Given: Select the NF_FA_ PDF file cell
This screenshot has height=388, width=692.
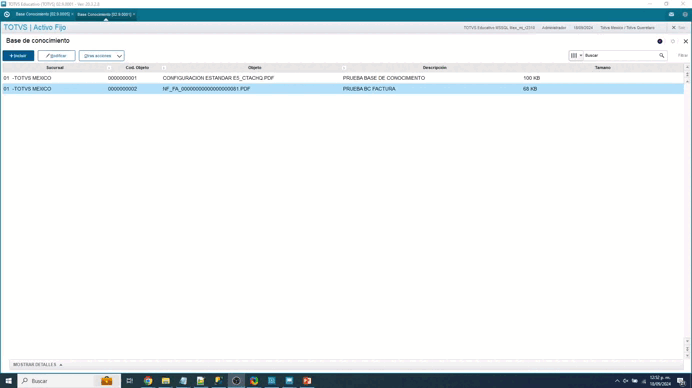Looking at the screenshot, I should click(206, 89).
